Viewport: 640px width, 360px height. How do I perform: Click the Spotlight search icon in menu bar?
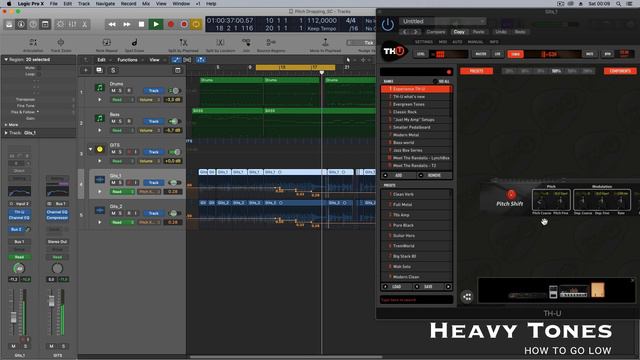(619, 4)
